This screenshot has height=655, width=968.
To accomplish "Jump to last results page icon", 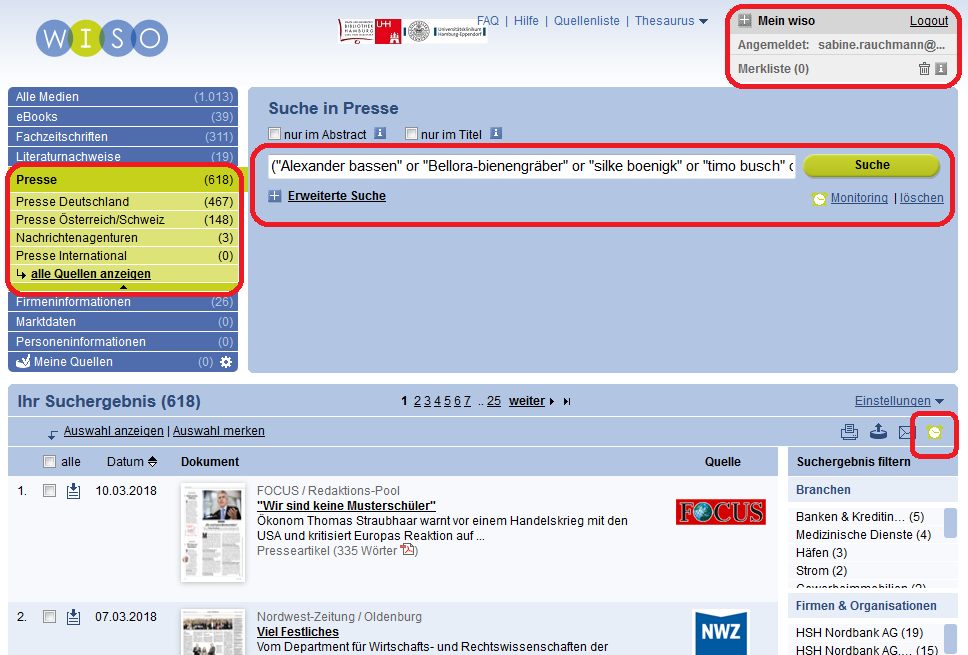I will pyautogui.click(x=567, y=402).
